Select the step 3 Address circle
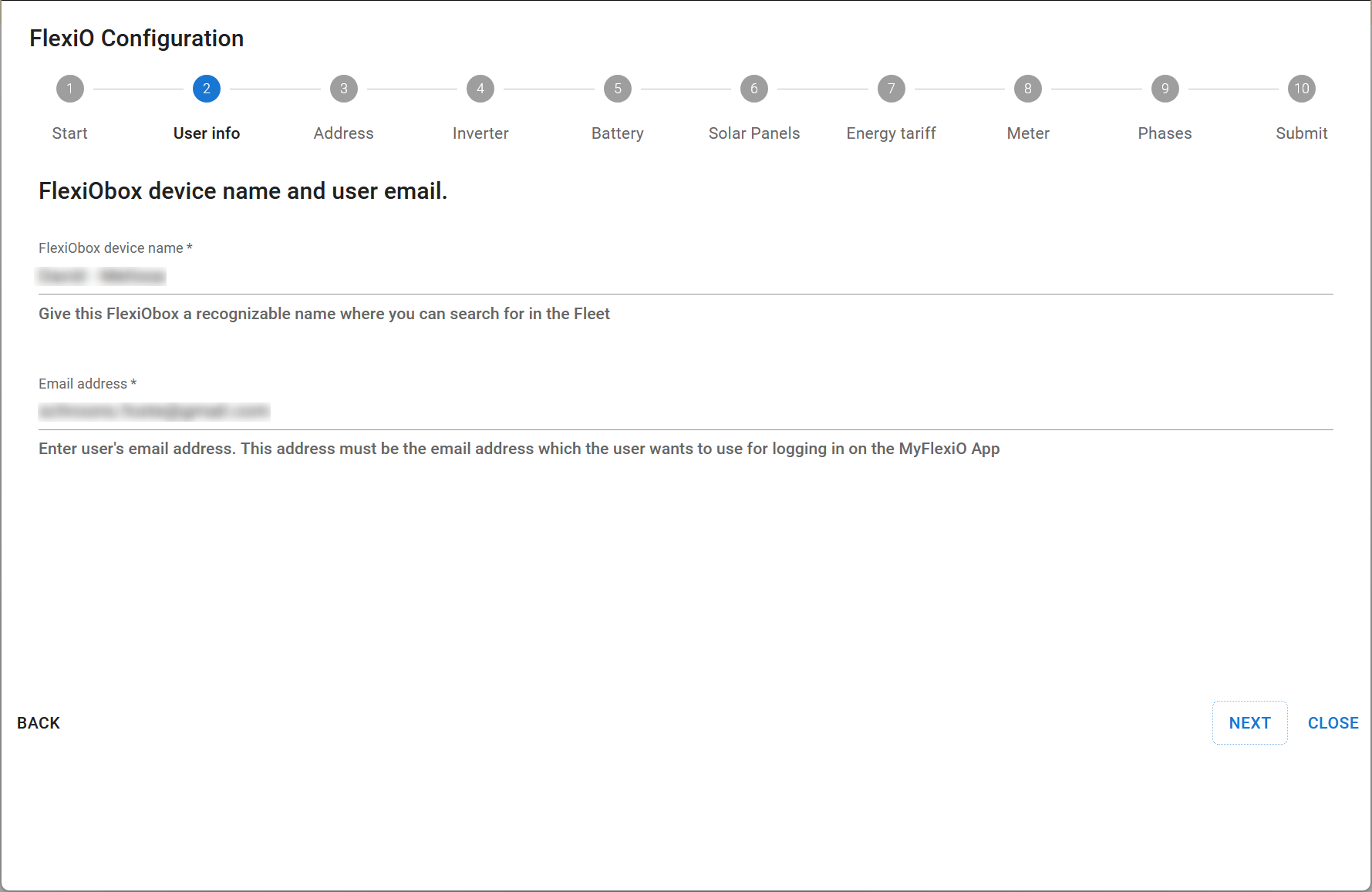Screen dimensions: 1372x892 coord(343,89)
